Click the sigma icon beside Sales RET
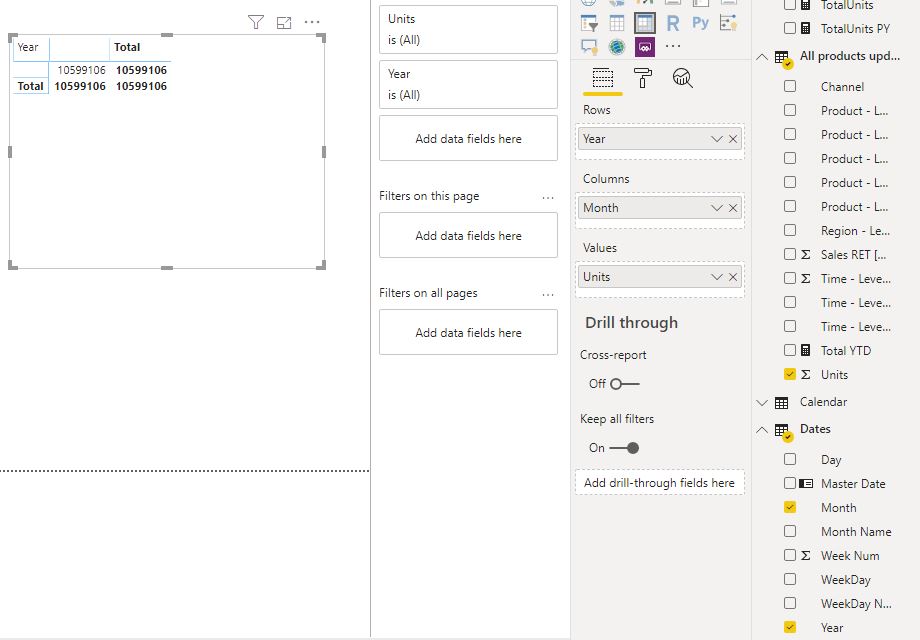Image resolution: width=920 pixels, height=640 pixels. point(806,254)
